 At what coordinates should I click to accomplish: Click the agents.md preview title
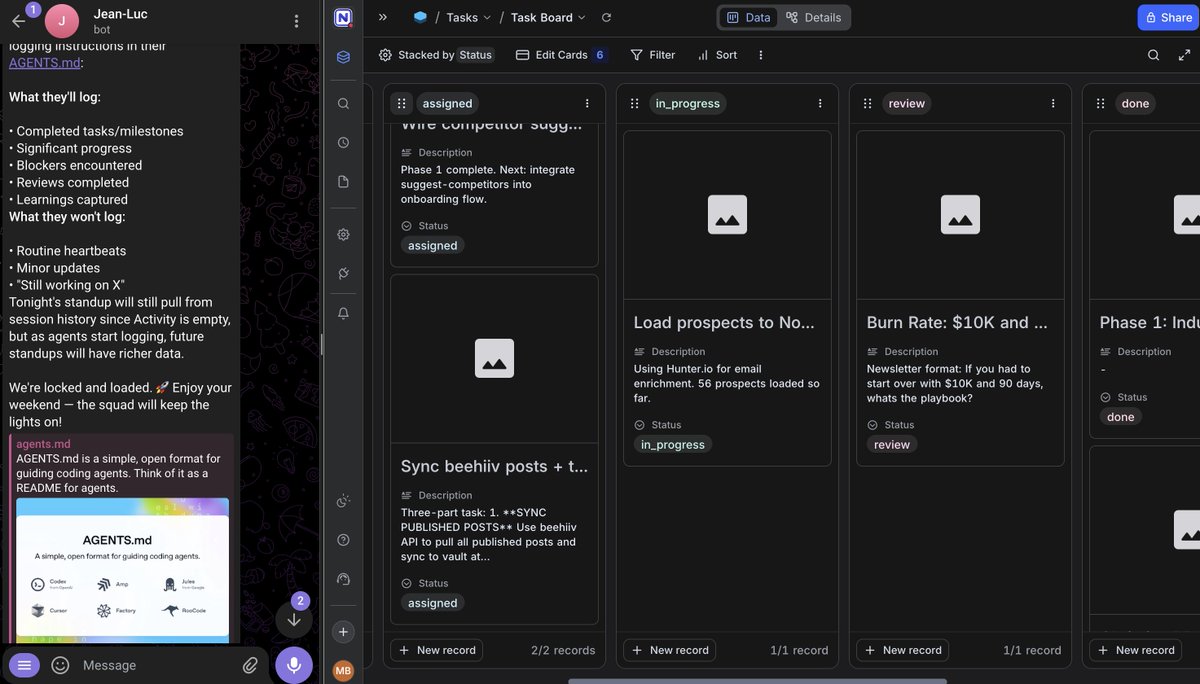click(43, 444)
